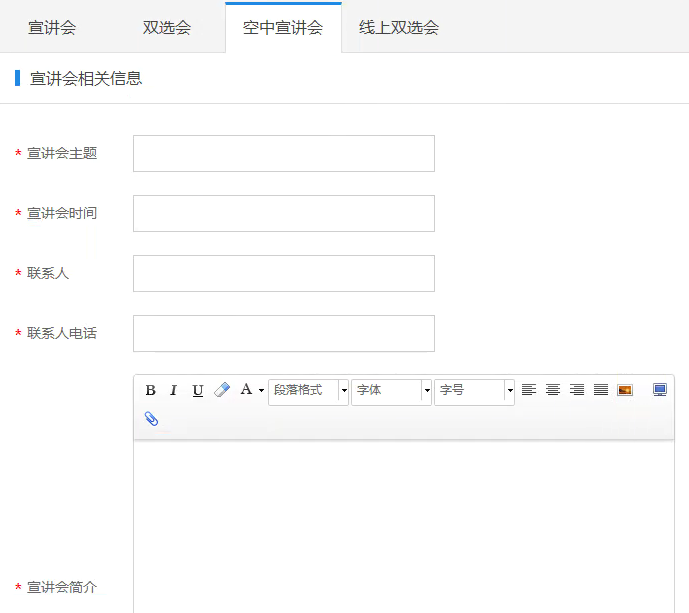The image size is (689, 613).
Task: Open the 字号 font size dropdown
Action: (x=474, y=390)
